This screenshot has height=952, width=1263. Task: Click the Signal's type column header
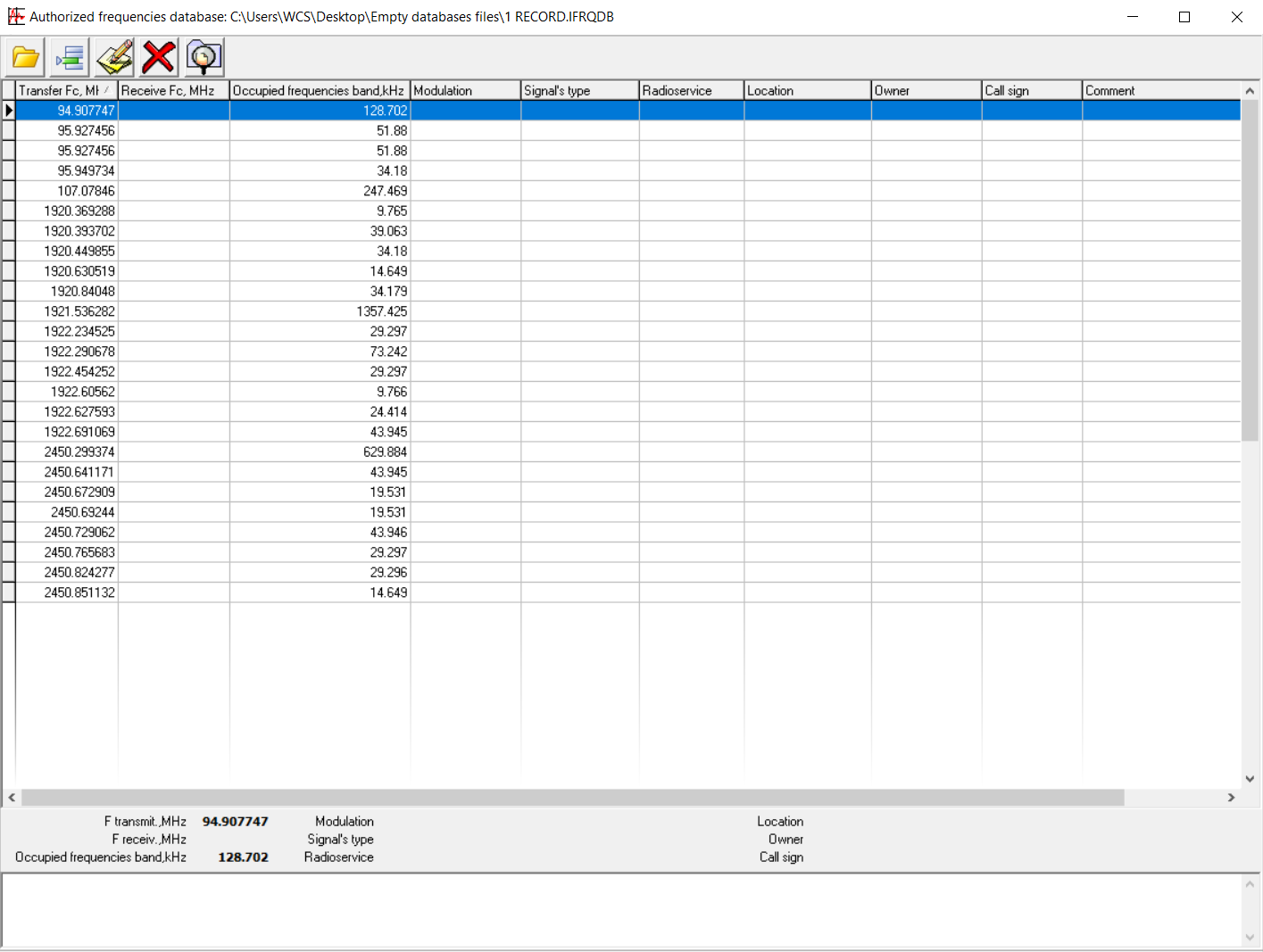(x=579, y=90)
